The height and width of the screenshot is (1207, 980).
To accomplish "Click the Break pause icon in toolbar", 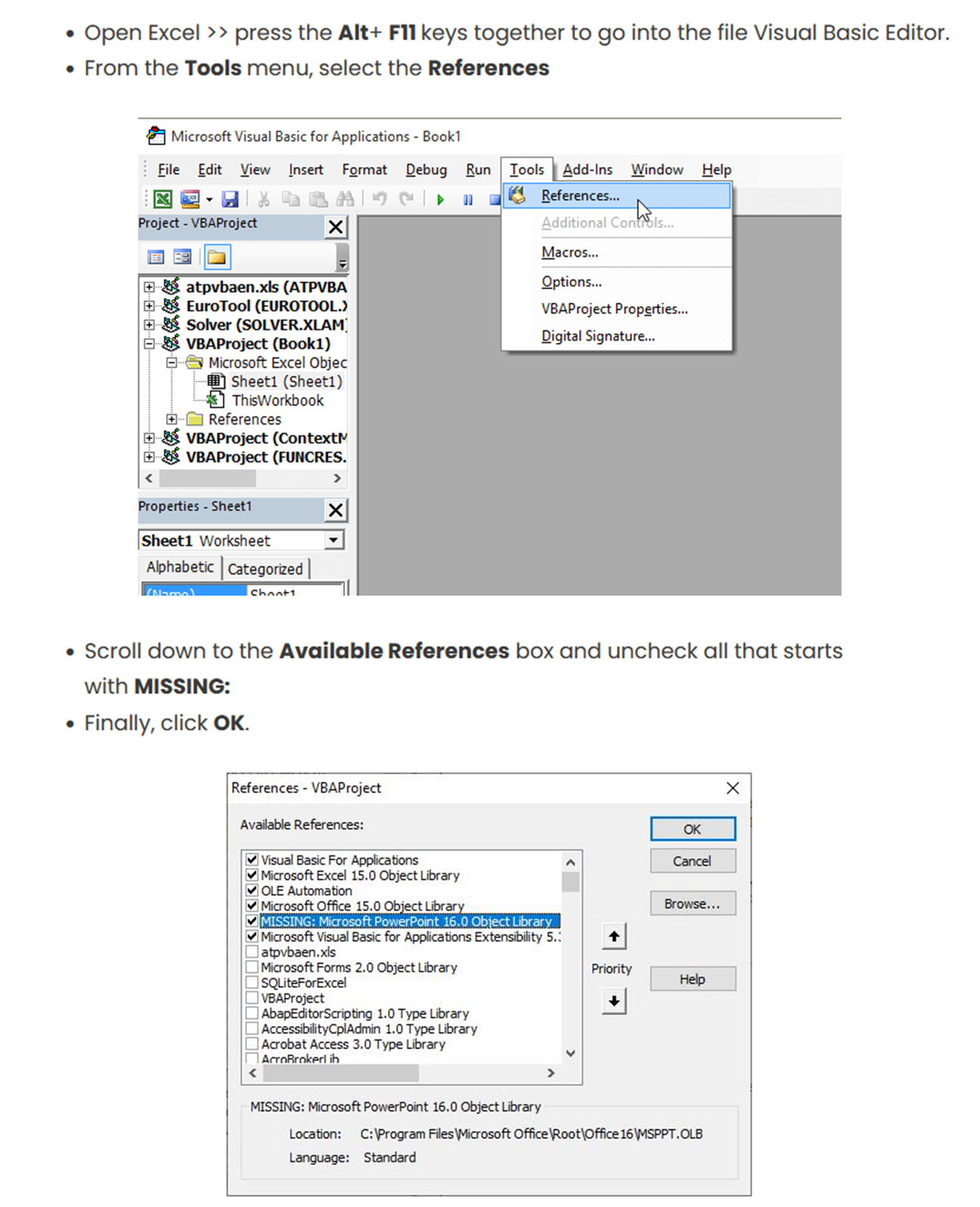I will point(468,200).
